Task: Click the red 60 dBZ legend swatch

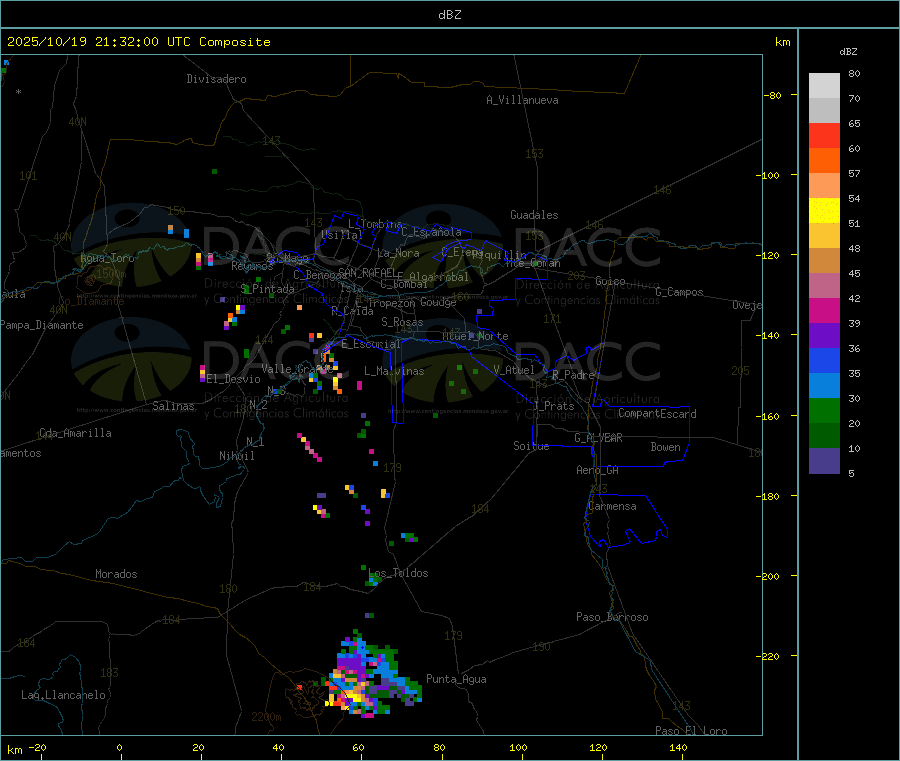Action: tap(824, 135)
